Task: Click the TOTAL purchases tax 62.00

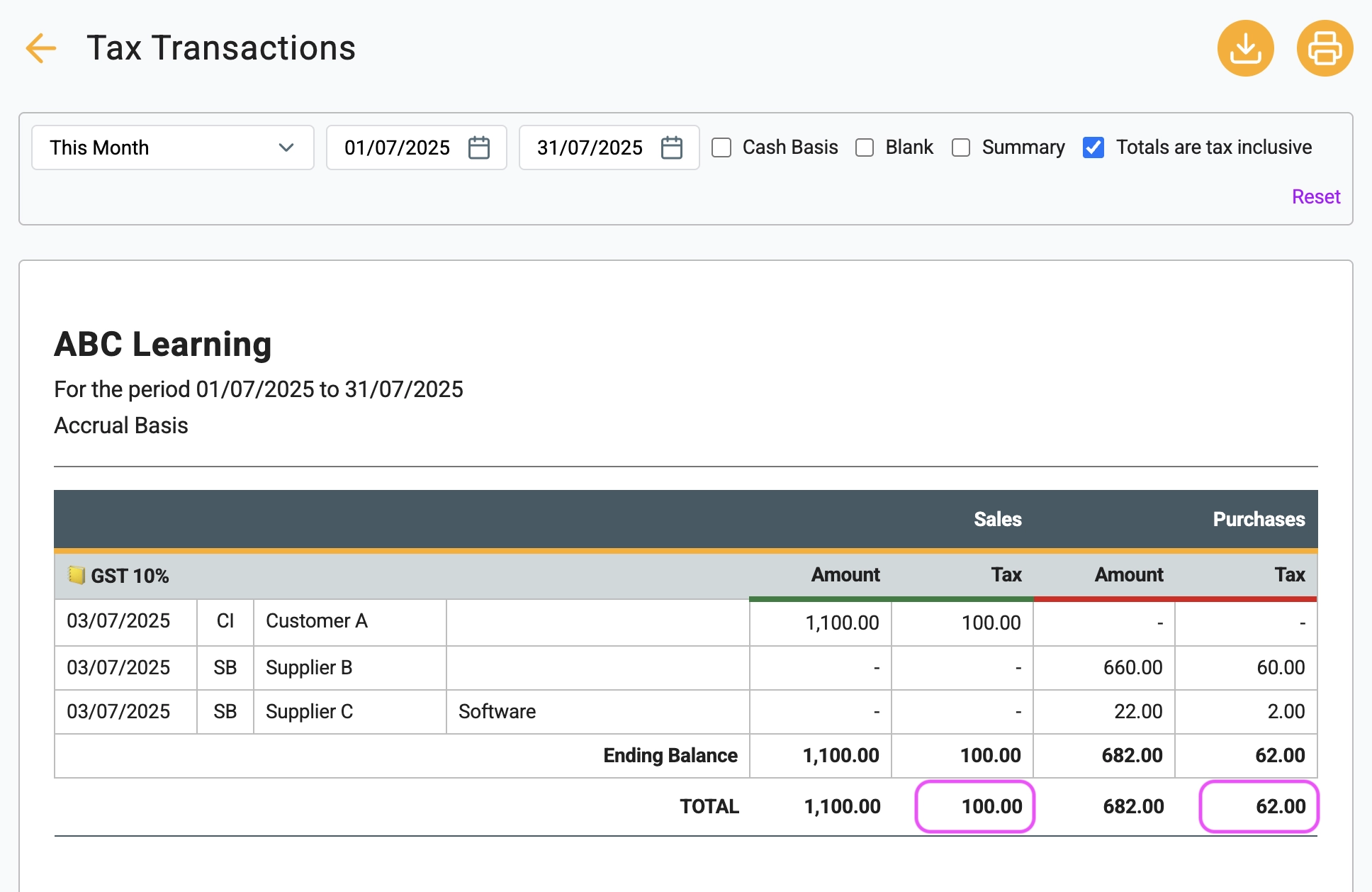Action: [x=1281, y=807]
